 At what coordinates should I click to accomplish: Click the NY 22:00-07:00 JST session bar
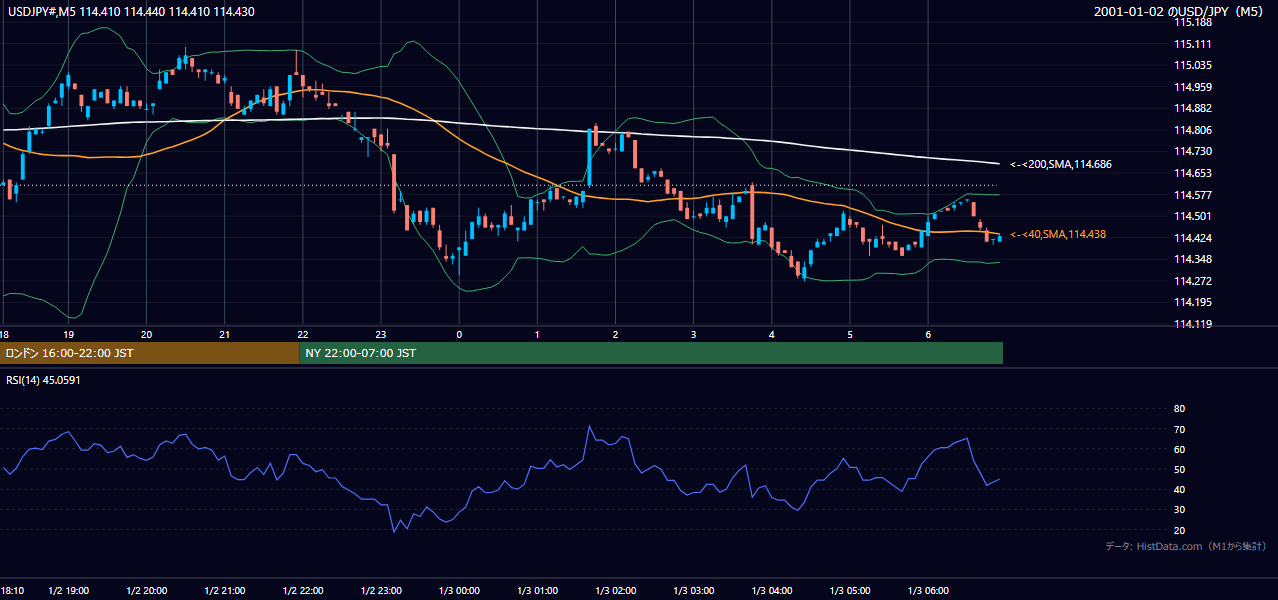[x=651, y=353]
